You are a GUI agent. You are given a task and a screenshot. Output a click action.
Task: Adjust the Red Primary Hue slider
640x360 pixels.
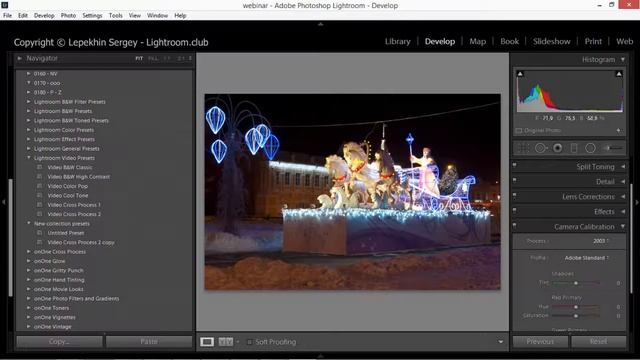[576, 307]
